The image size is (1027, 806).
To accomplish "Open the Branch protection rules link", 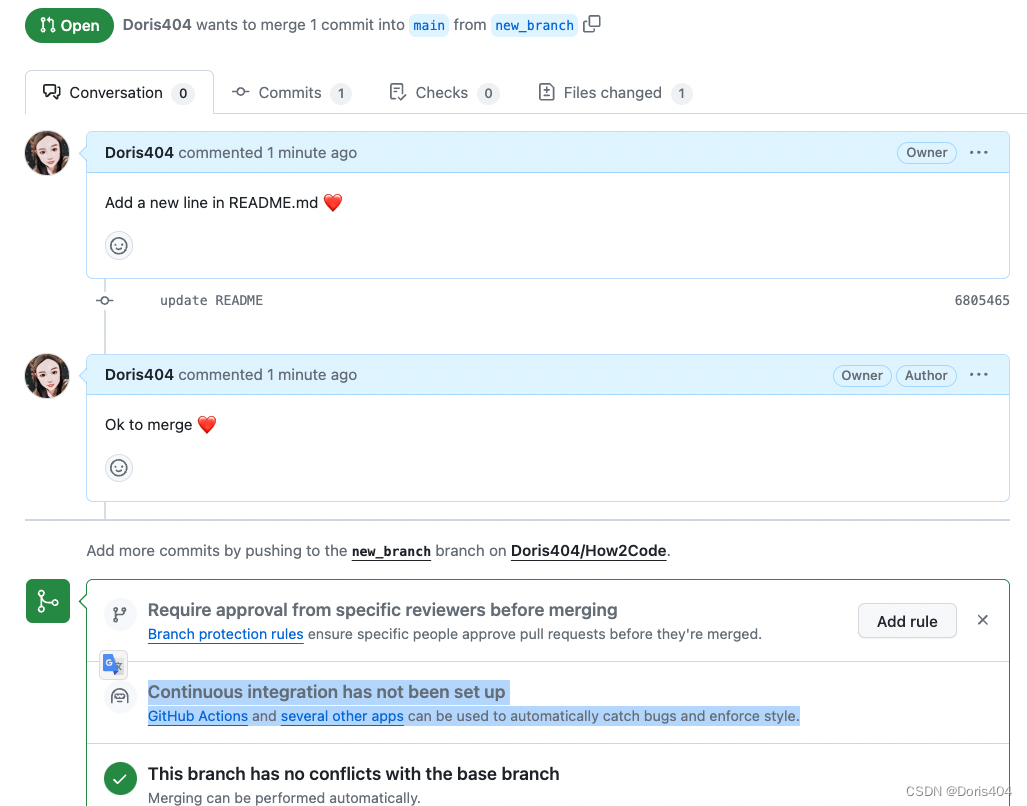I will click(x=225, y=634).
